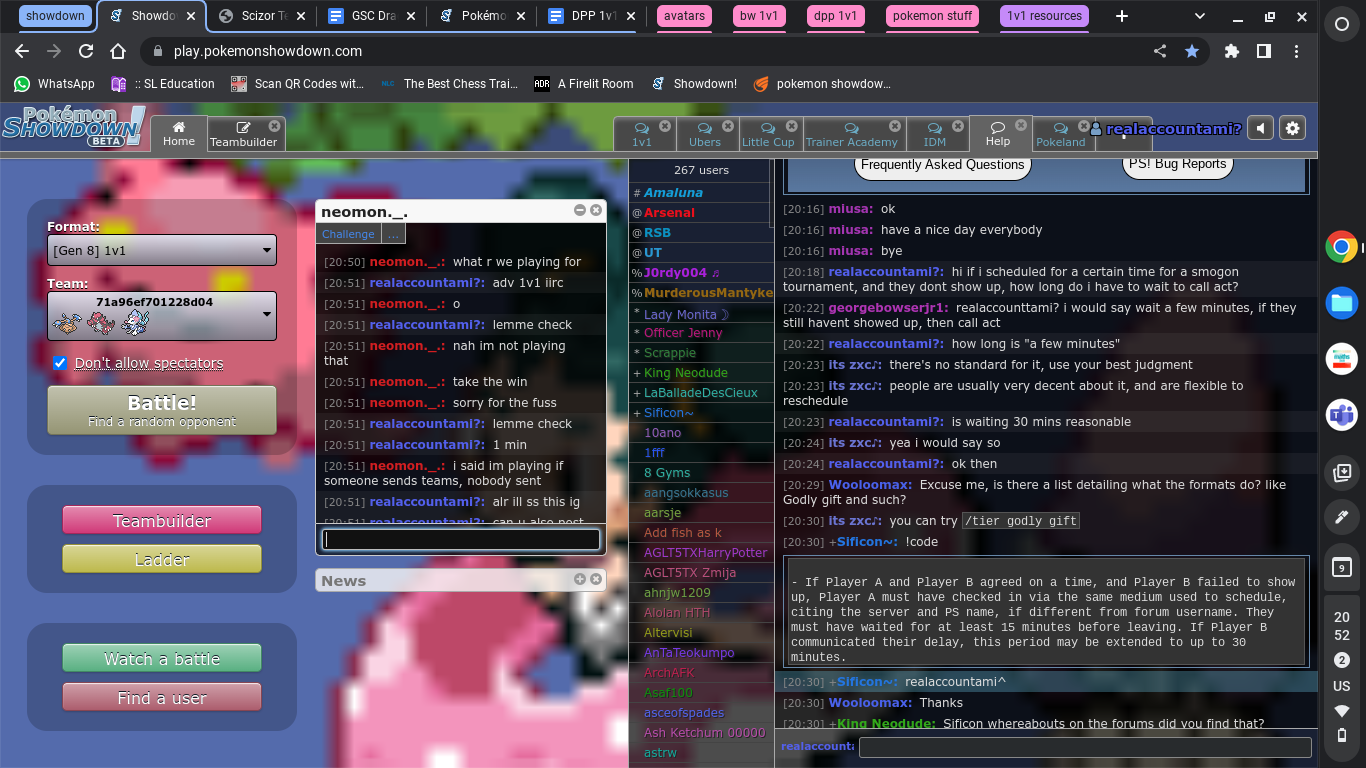The width and height of the screenshot is (1366, 768).
Task: Bookmark this page with the star icon
Action: (x=1192, y=51)
